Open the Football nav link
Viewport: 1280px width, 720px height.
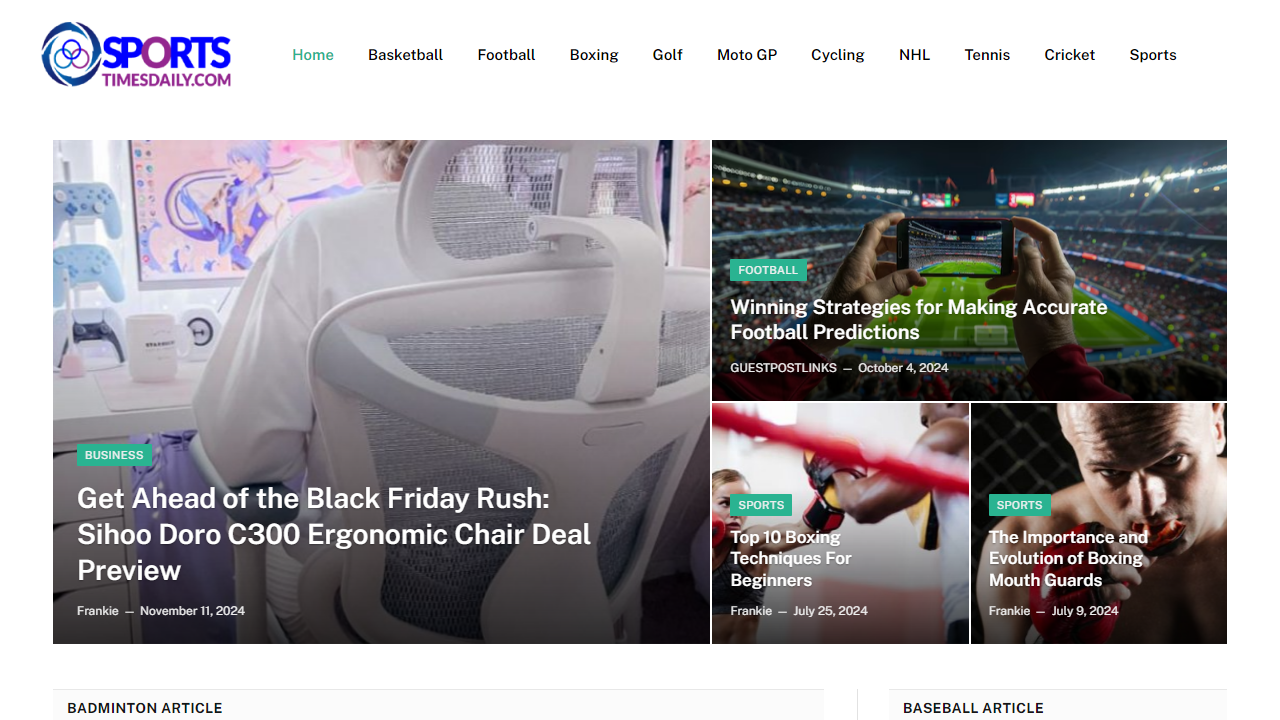506,55
